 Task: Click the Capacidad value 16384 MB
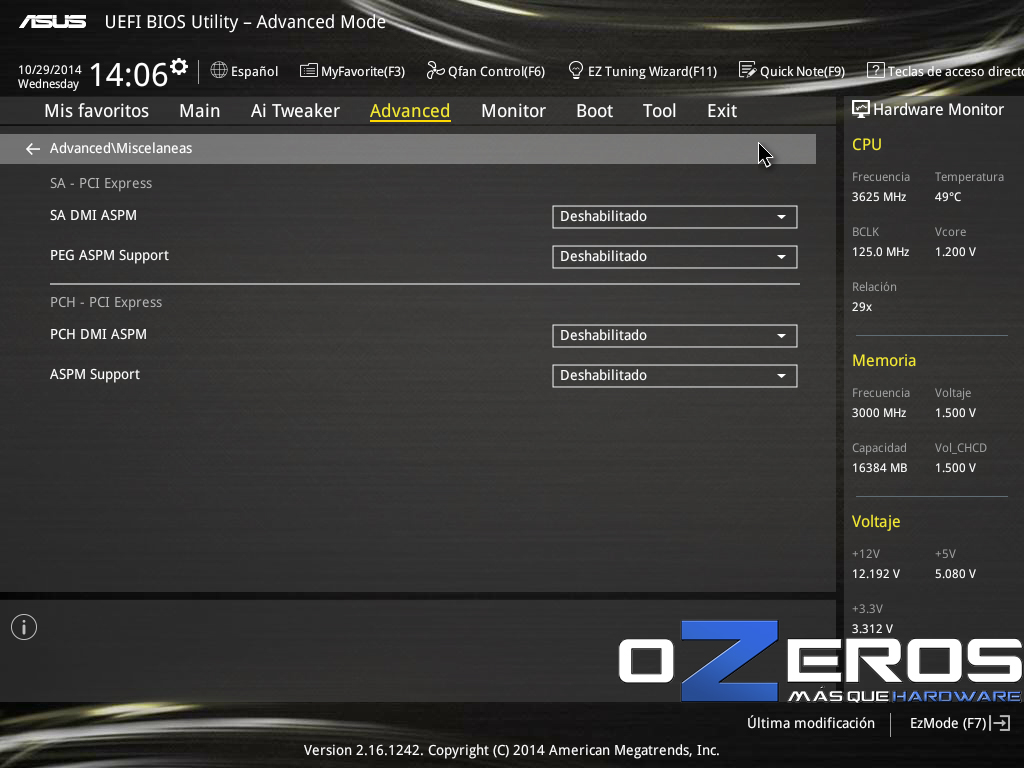(880, 468)
